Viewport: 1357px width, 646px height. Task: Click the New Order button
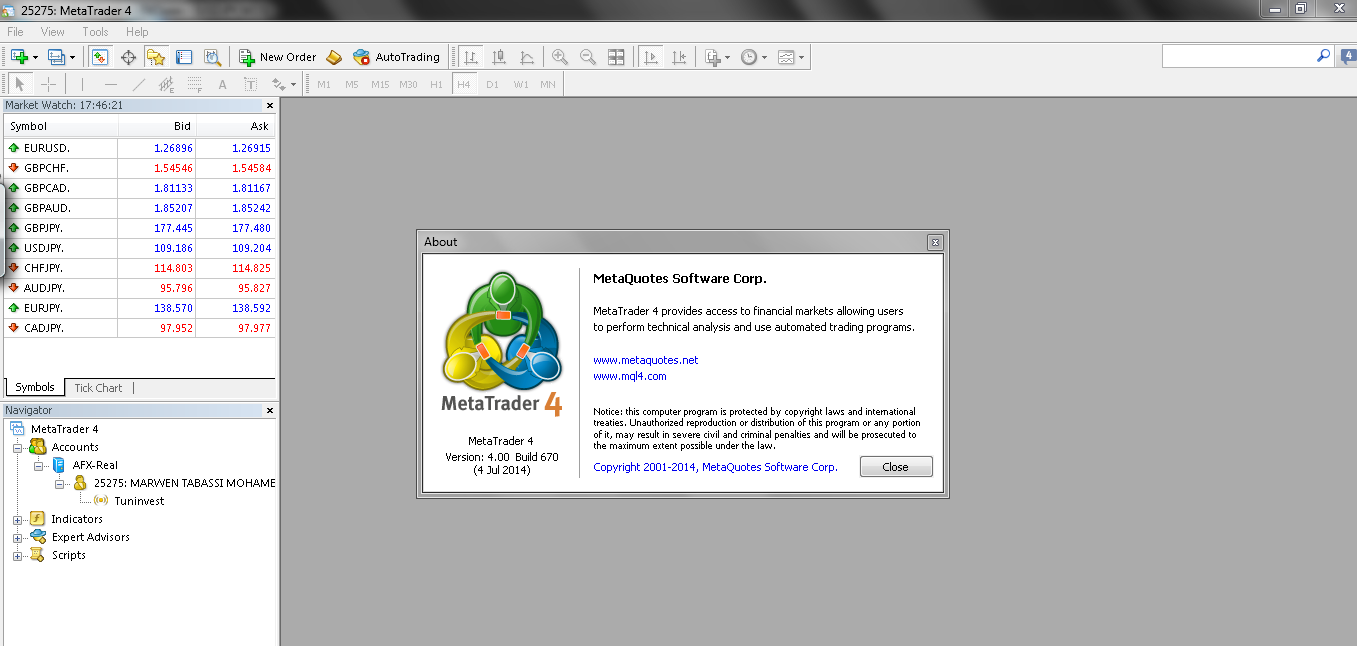[277, 57]
